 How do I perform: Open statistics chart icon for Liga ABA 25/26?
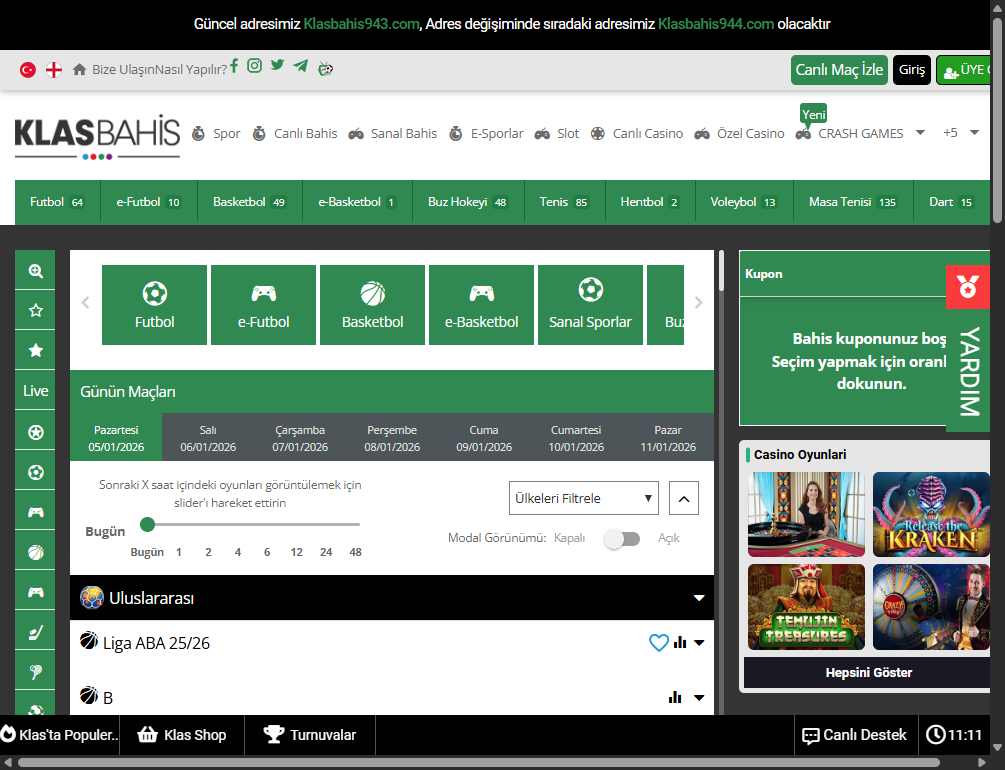click(680, 643)
